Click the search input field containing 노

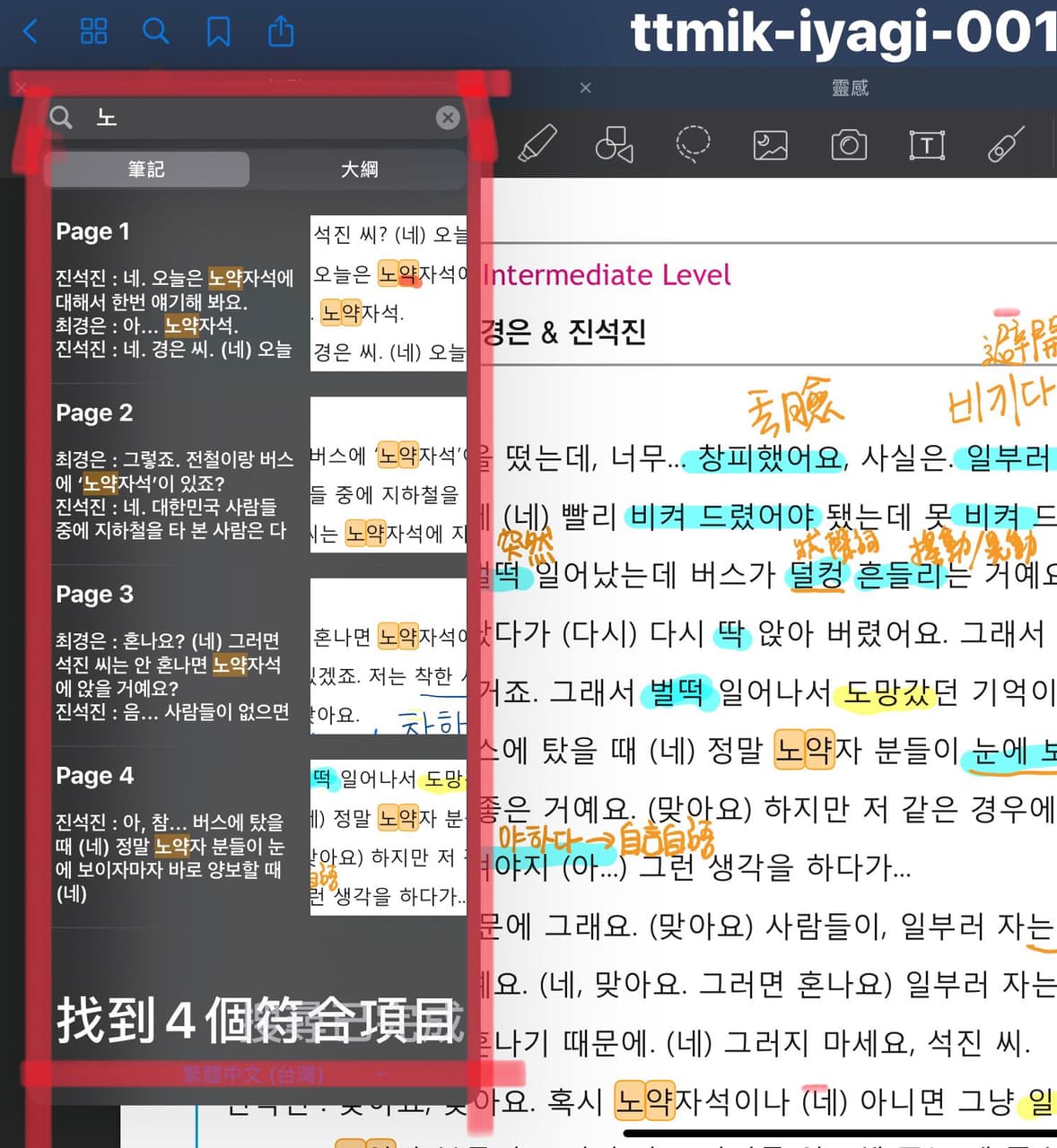click(256, 117)
